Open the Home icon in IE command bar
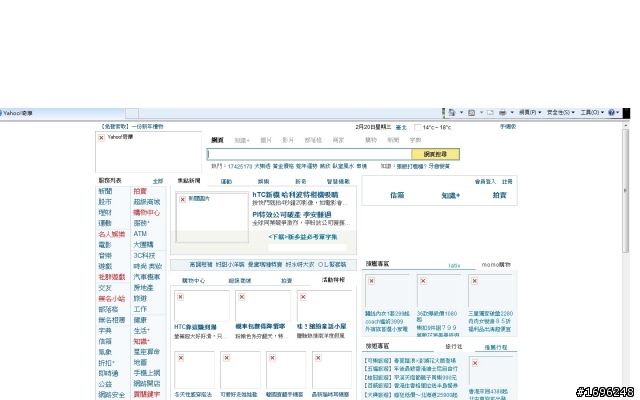The height and width of the screenshot is (400, 640). click(451, 112)
